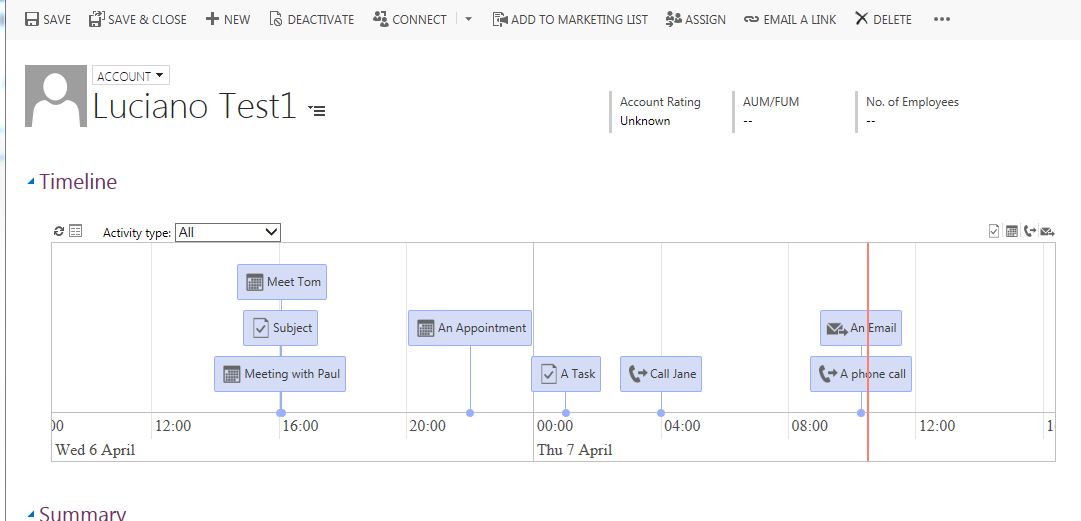
Task: Click the timeline refresh icon
Action: tap(59, 232)
